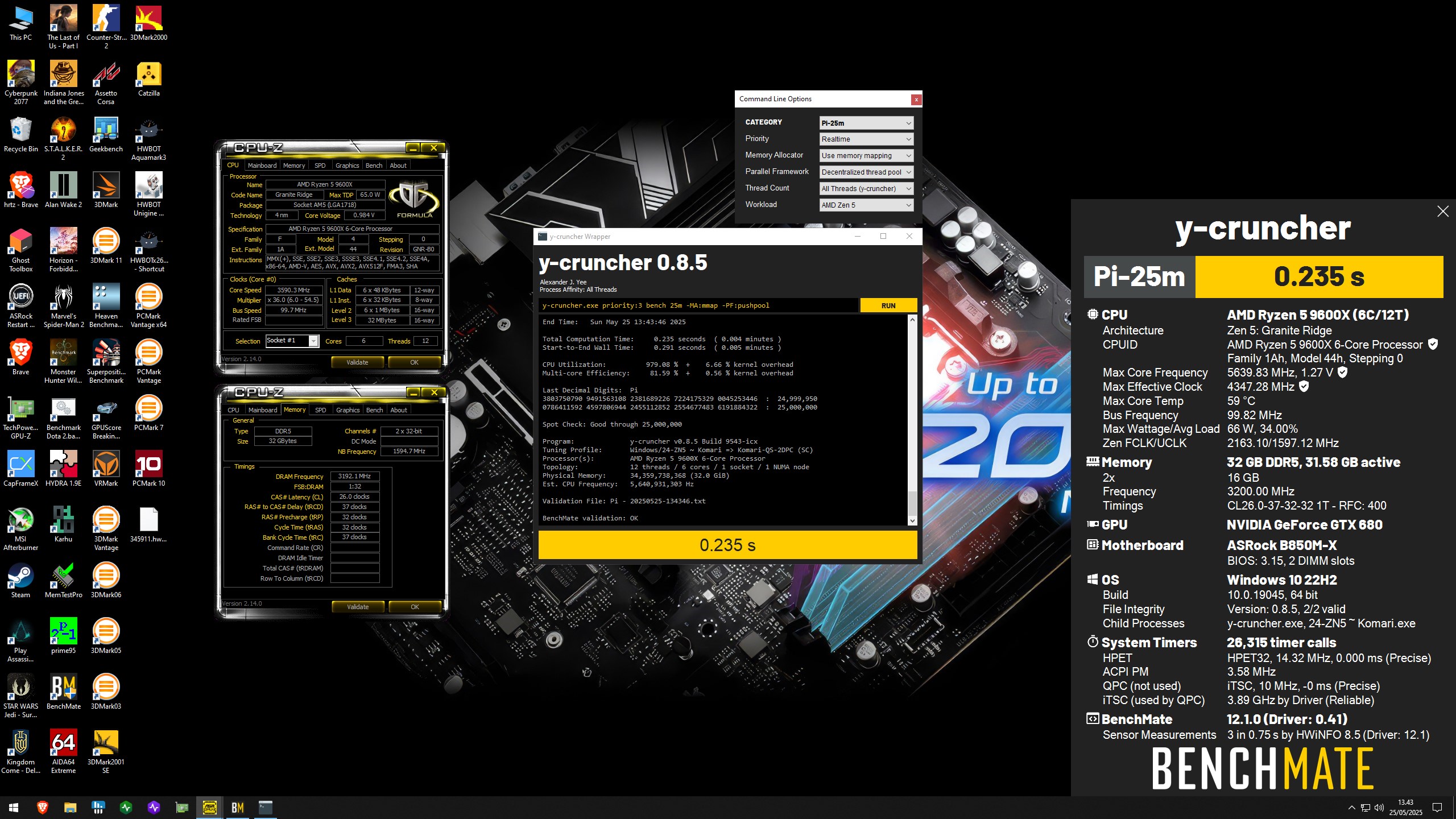This screenshot has height=819, width=1456.
Task: Show hidden system tray icons chevron
Action: 1351,808
